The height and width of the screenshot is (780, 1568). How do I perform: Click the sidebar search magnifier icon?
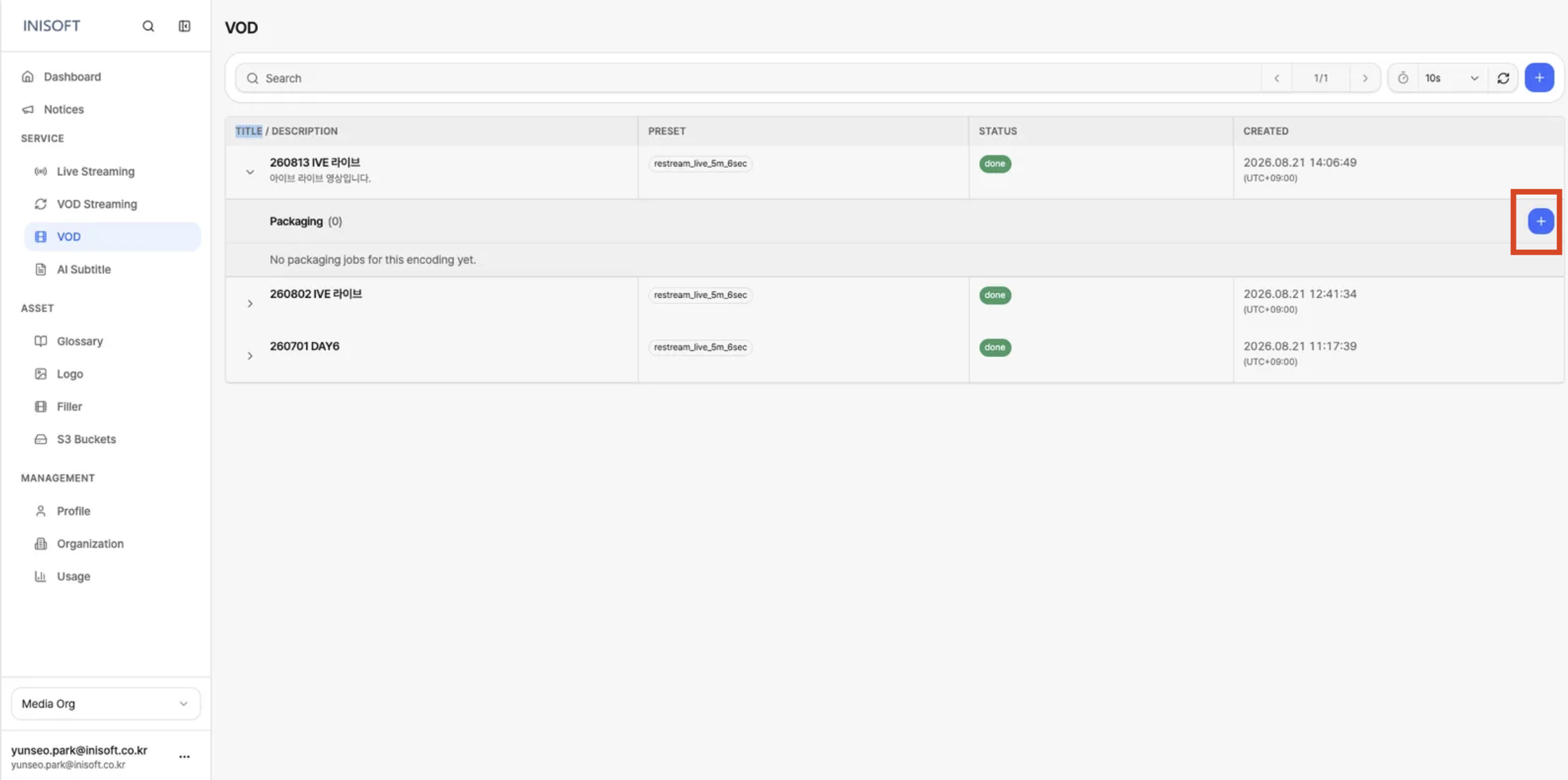click(148, 26)
